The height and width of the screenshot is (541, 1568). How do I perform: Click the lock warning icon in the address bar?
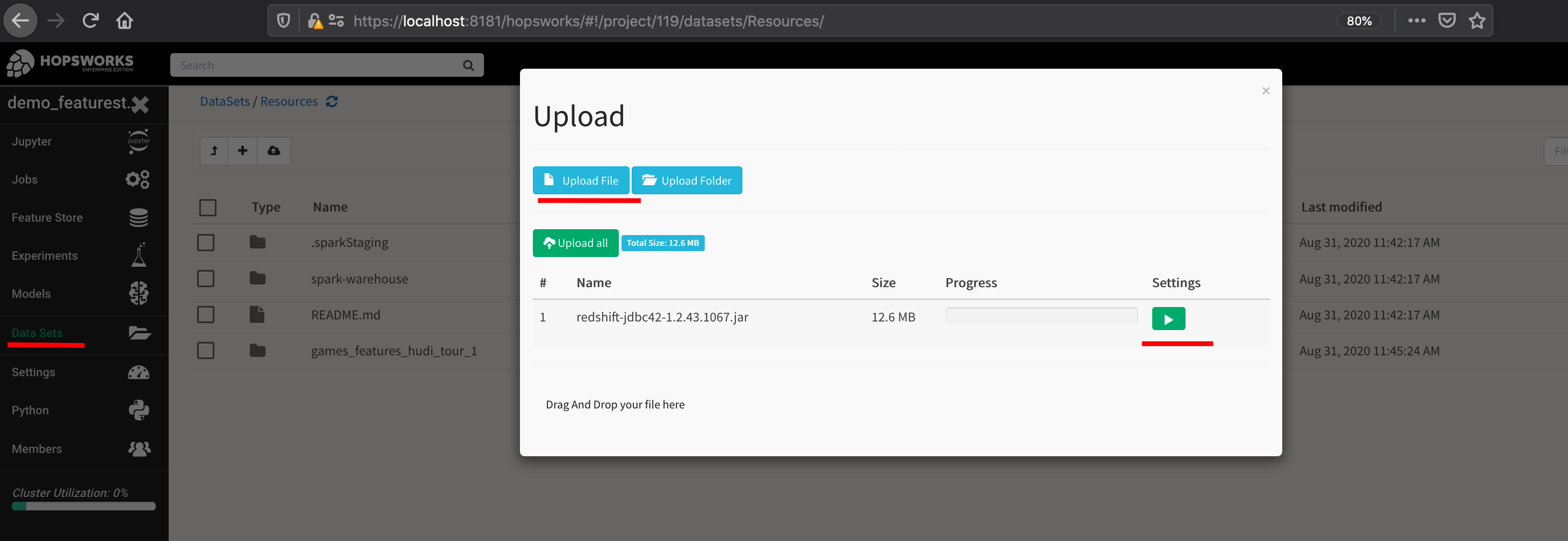315,21
